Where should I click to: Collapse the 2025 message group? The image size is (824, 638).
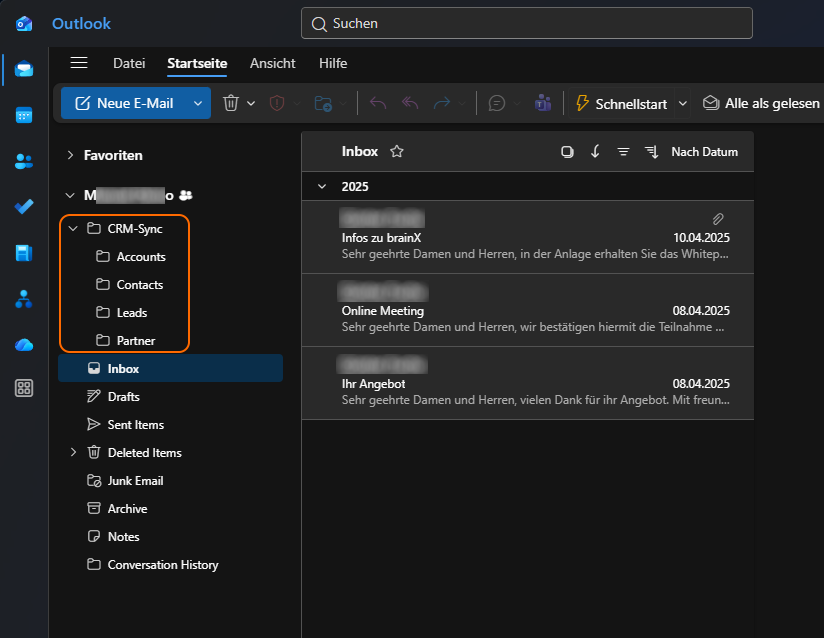[x=322, y=187]
